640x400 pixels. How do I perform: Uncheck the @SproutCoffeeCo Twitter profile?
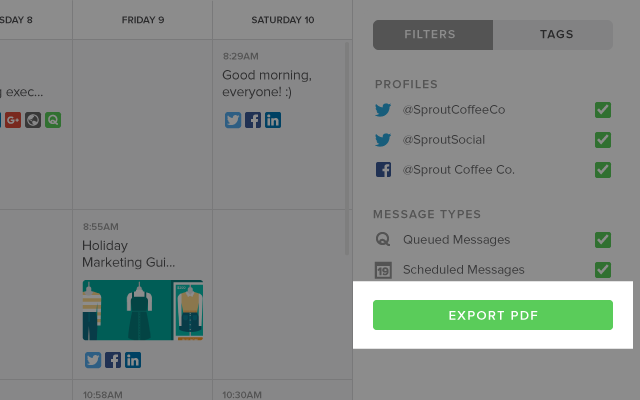pyautogui.click(x=603, y=110)
